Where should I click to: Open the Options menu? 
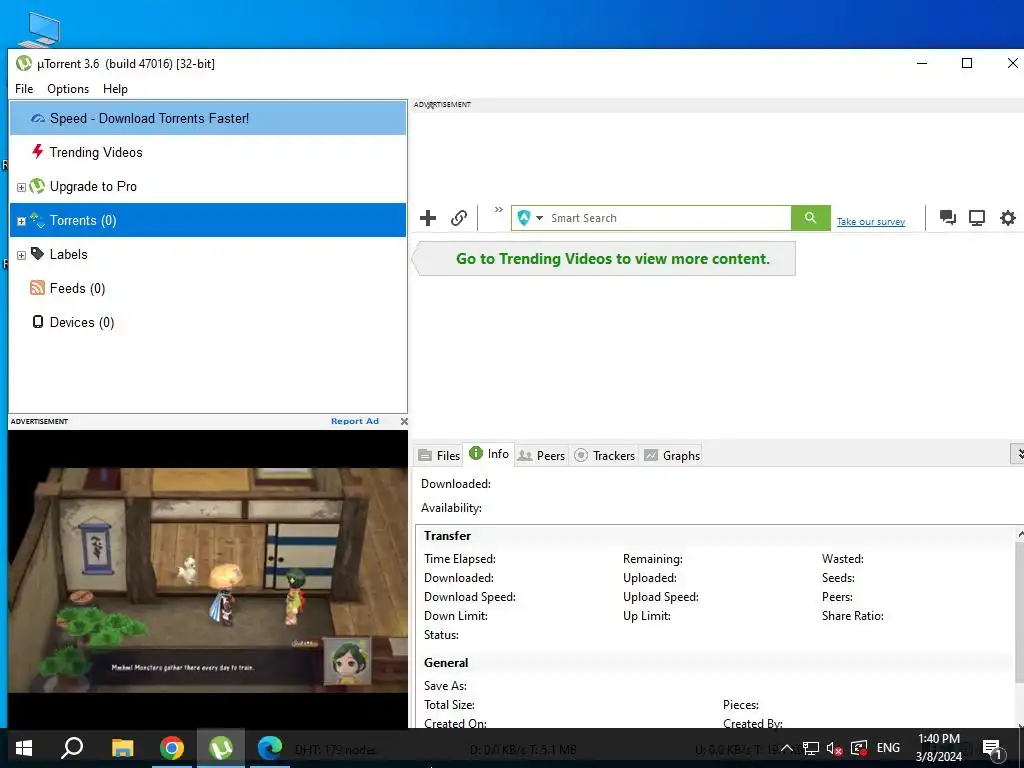coord(68,89)
